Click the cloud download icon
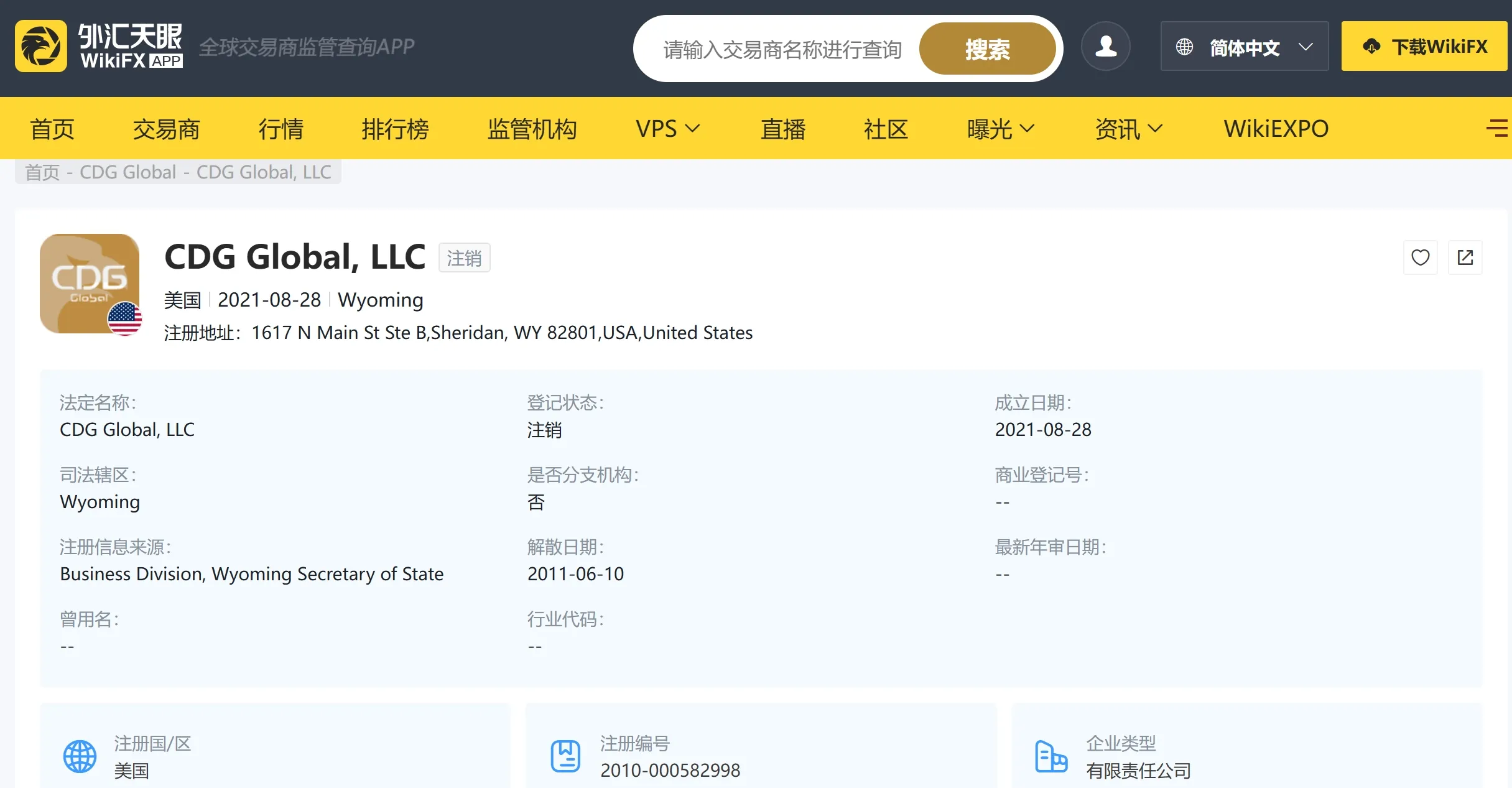Image resolution: width=1512 pixels, height=788 pixels. click(x=1371, y=47)
